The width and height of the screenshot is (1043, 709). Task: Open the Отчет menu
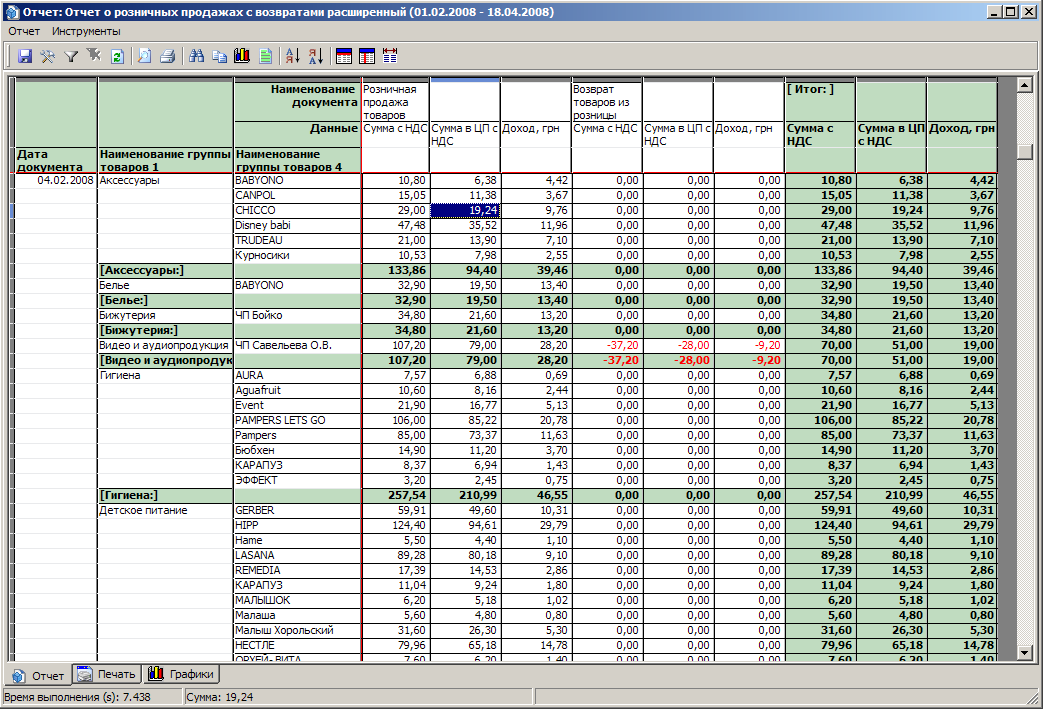[x=24, y=31]
